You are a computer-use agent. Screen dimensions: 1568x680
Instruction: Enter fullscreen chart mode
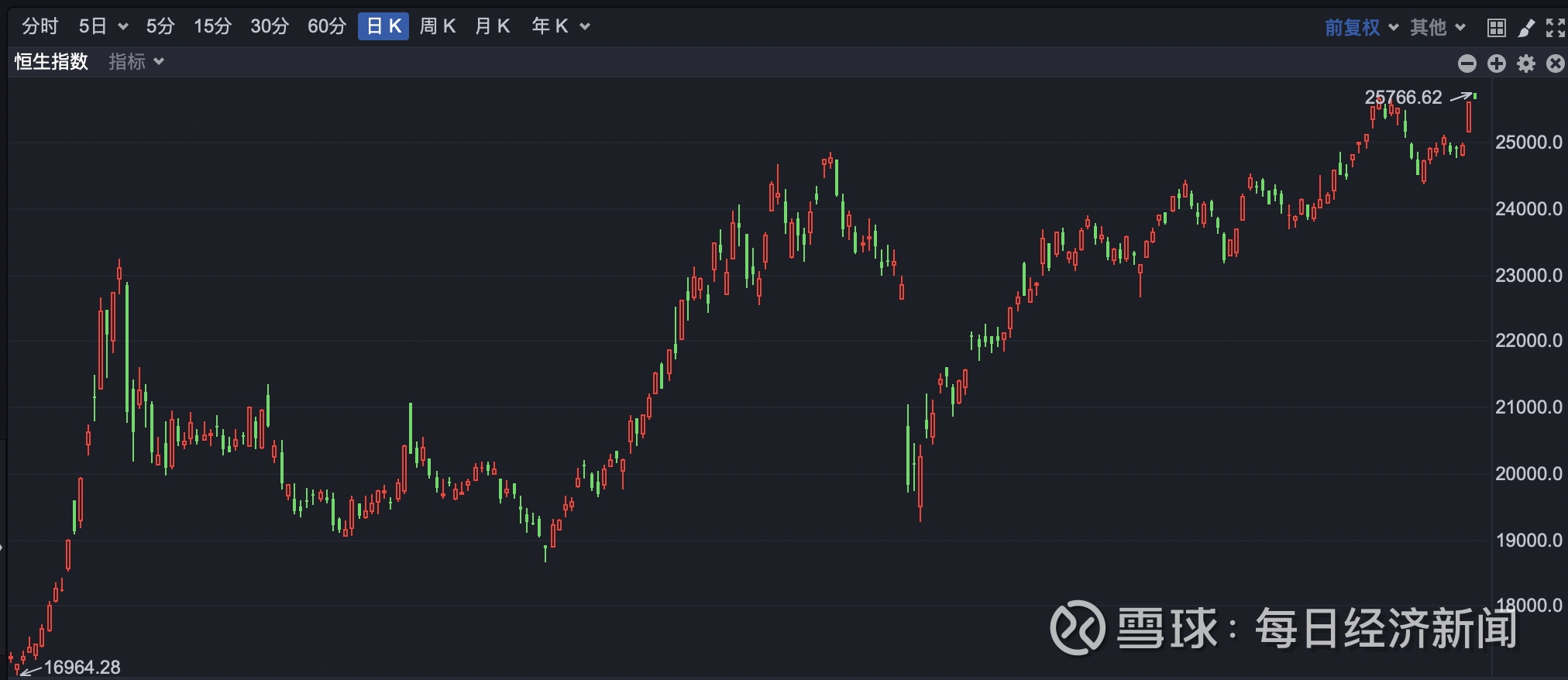(x=1555, y=28)
